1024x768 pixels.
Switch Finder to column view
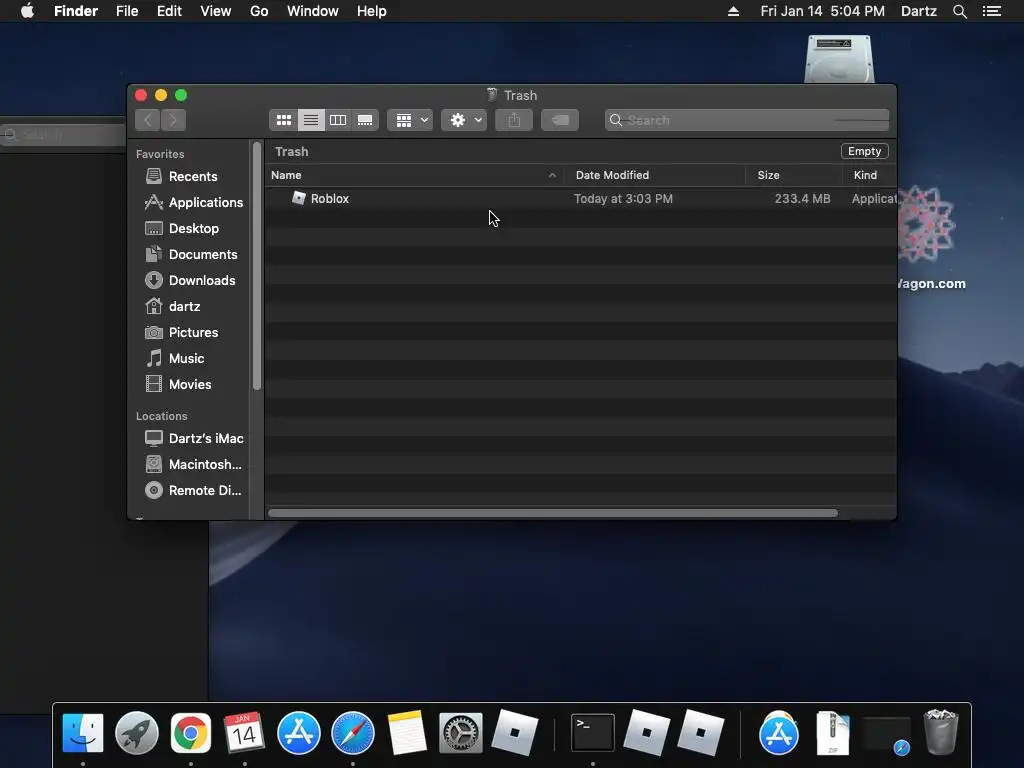[338, 120]
